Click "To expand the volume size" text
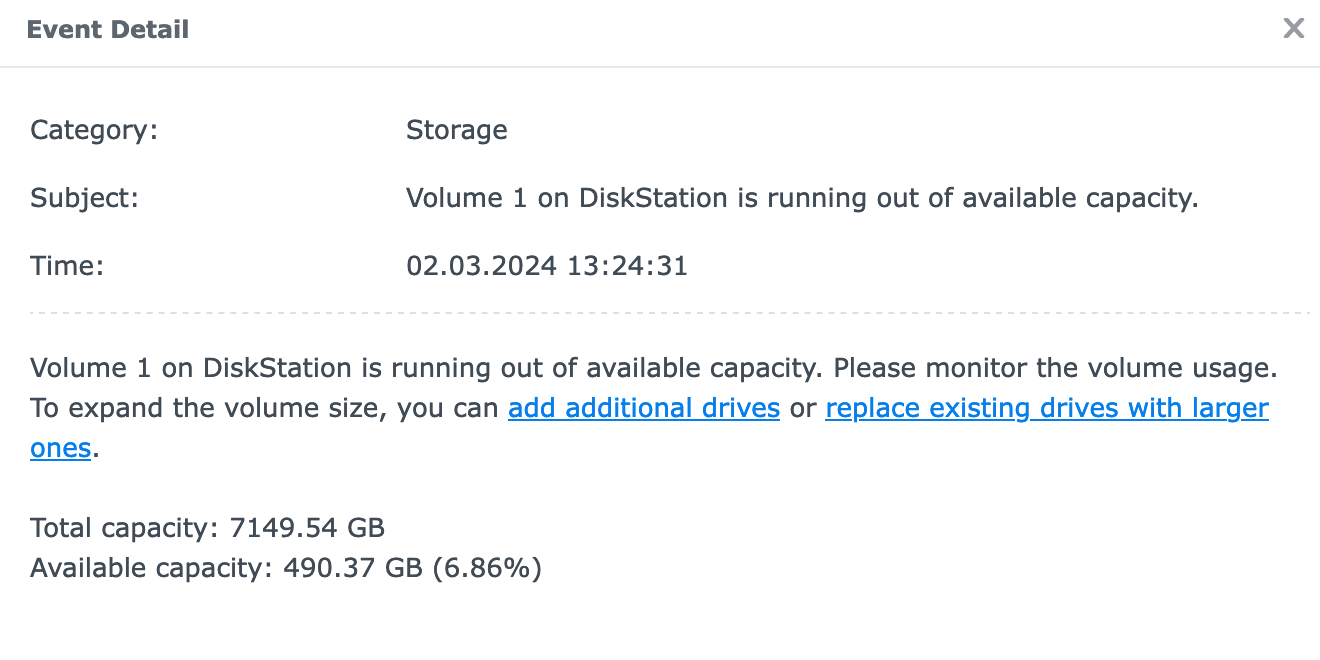The width and height of the screenshot is (1320, 660). pos(210,408)
